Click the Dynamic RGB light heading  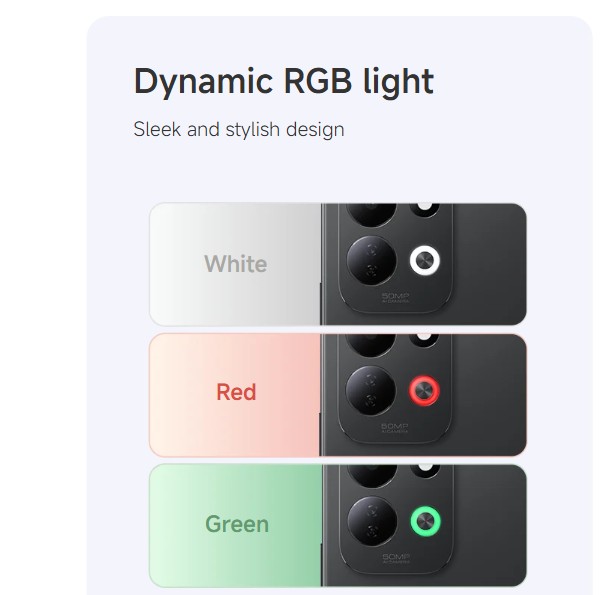click(284, 83)
